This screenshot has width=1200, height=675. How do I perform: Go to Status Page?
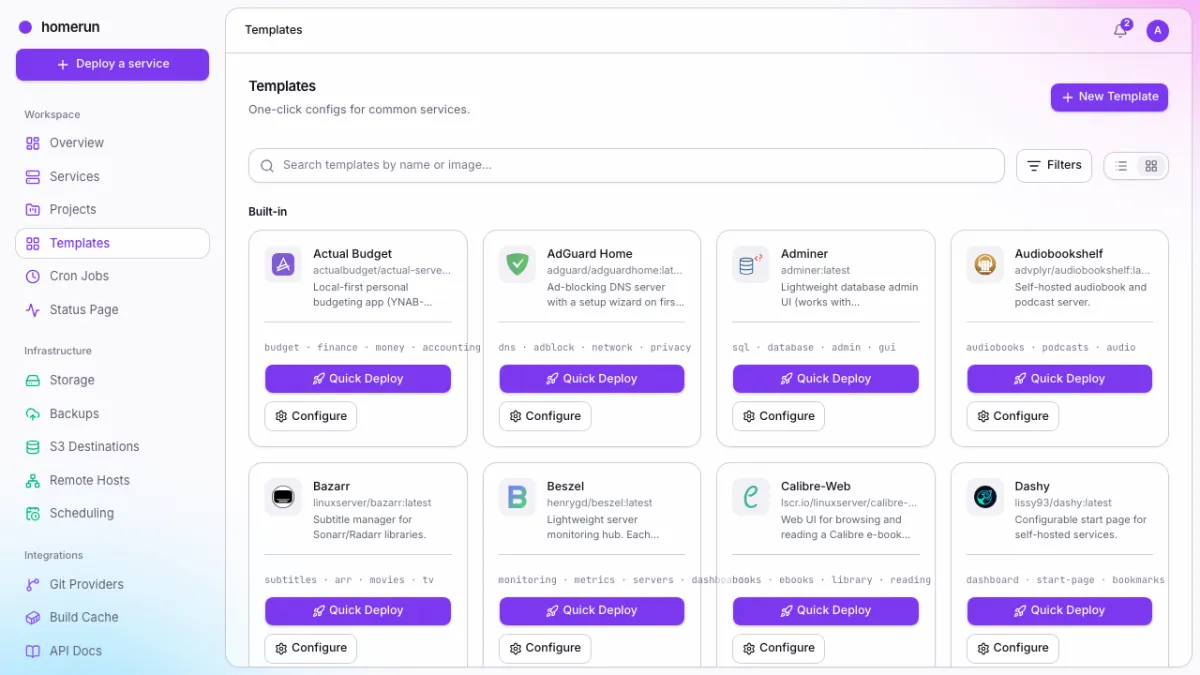(x=112, y=310)
